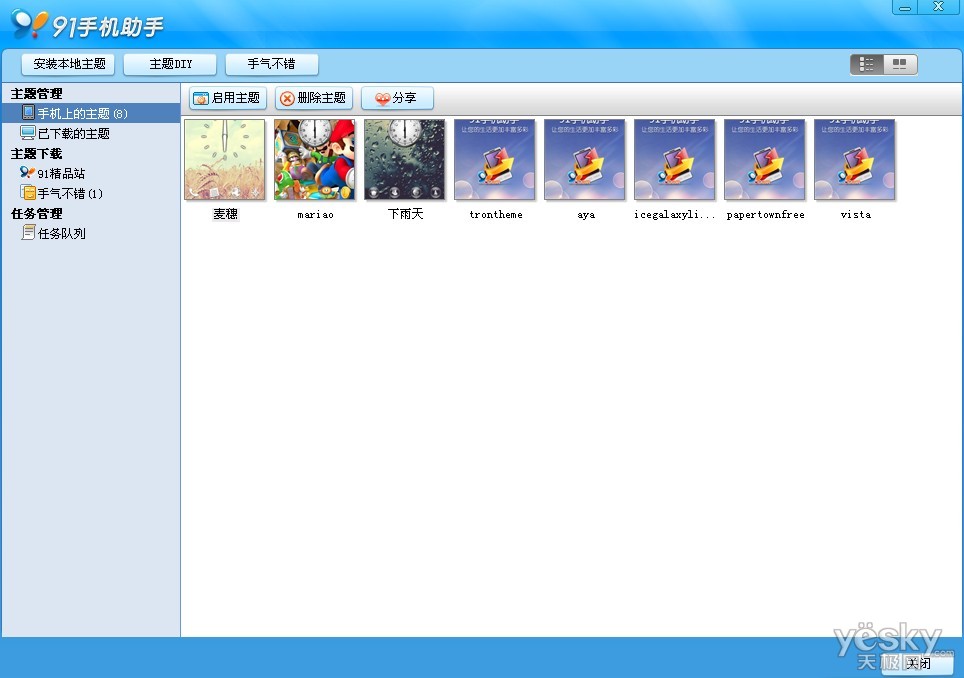Click the 安装本地主题 button
964x678 pixels.
pyautogui.click(x=68, y=64)
